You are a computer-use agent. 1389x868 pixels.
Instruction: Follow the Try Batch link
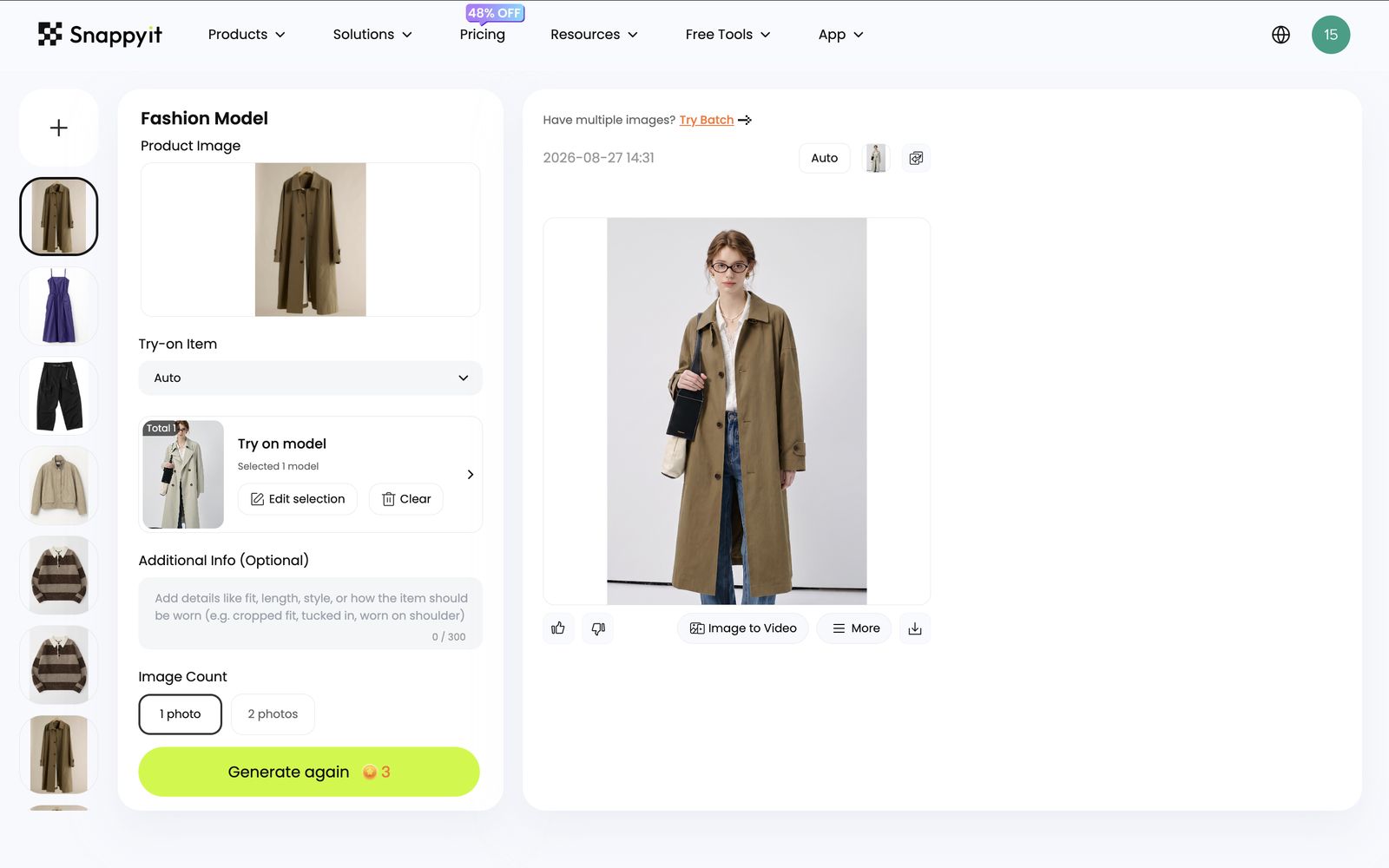(x=707, y=120)
